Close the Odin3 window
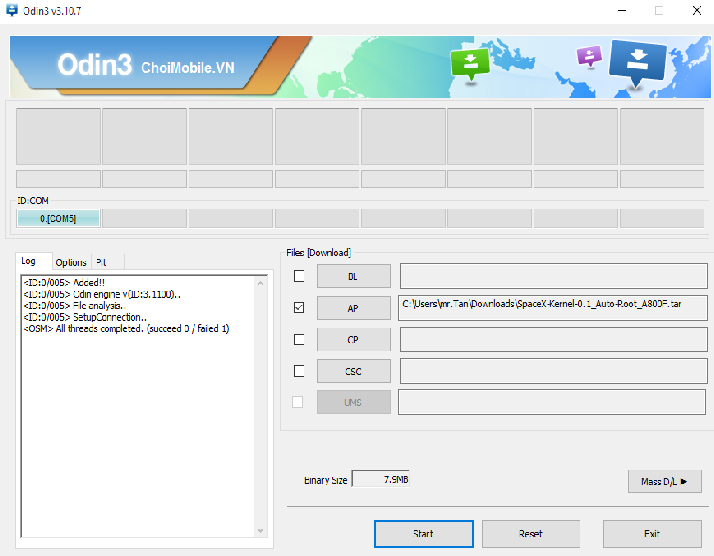Viewport: 714px width, 556px height. [x=697, y=10]
